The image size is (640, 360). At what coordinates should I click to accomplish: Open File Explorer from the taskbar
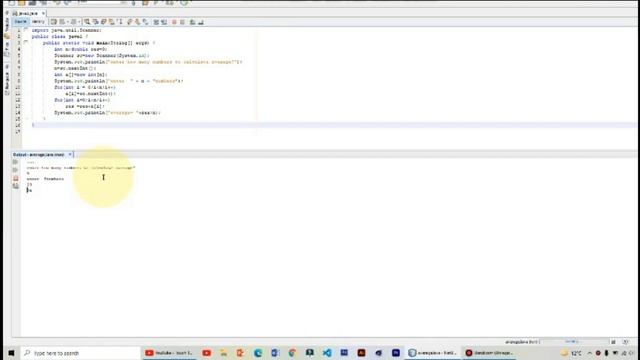[x=224, y=353]
